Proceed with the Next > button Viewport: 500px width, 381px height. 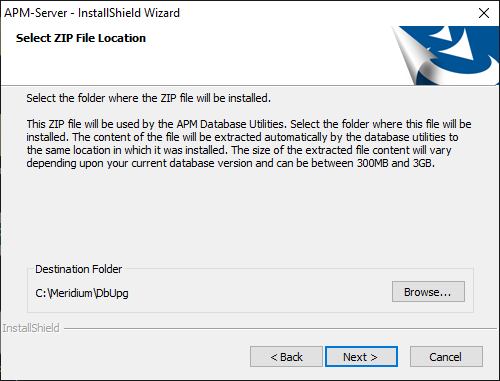click(361, 357)
